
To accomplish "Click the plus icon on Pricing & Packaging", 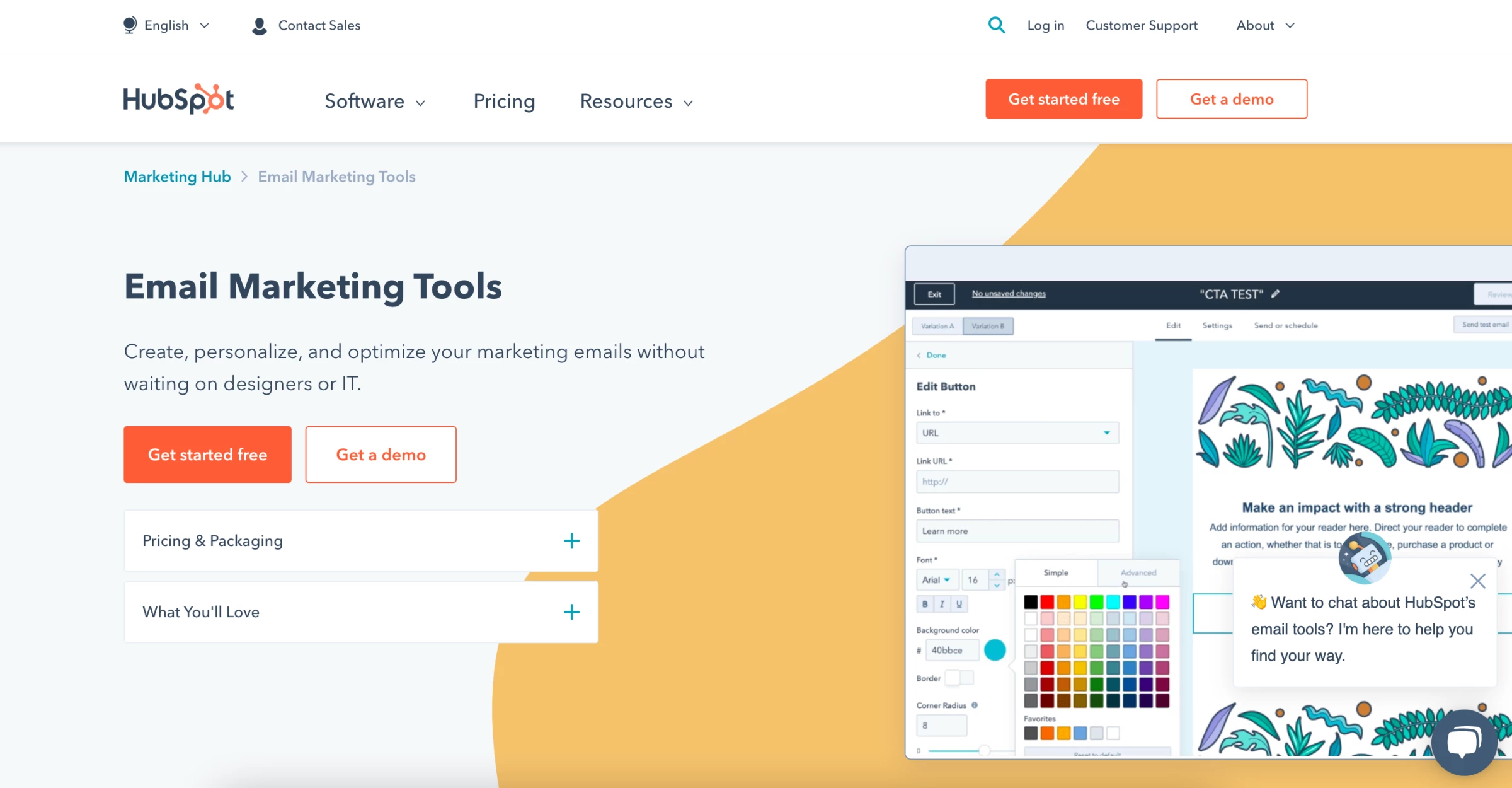I will [x=571, y=541].
